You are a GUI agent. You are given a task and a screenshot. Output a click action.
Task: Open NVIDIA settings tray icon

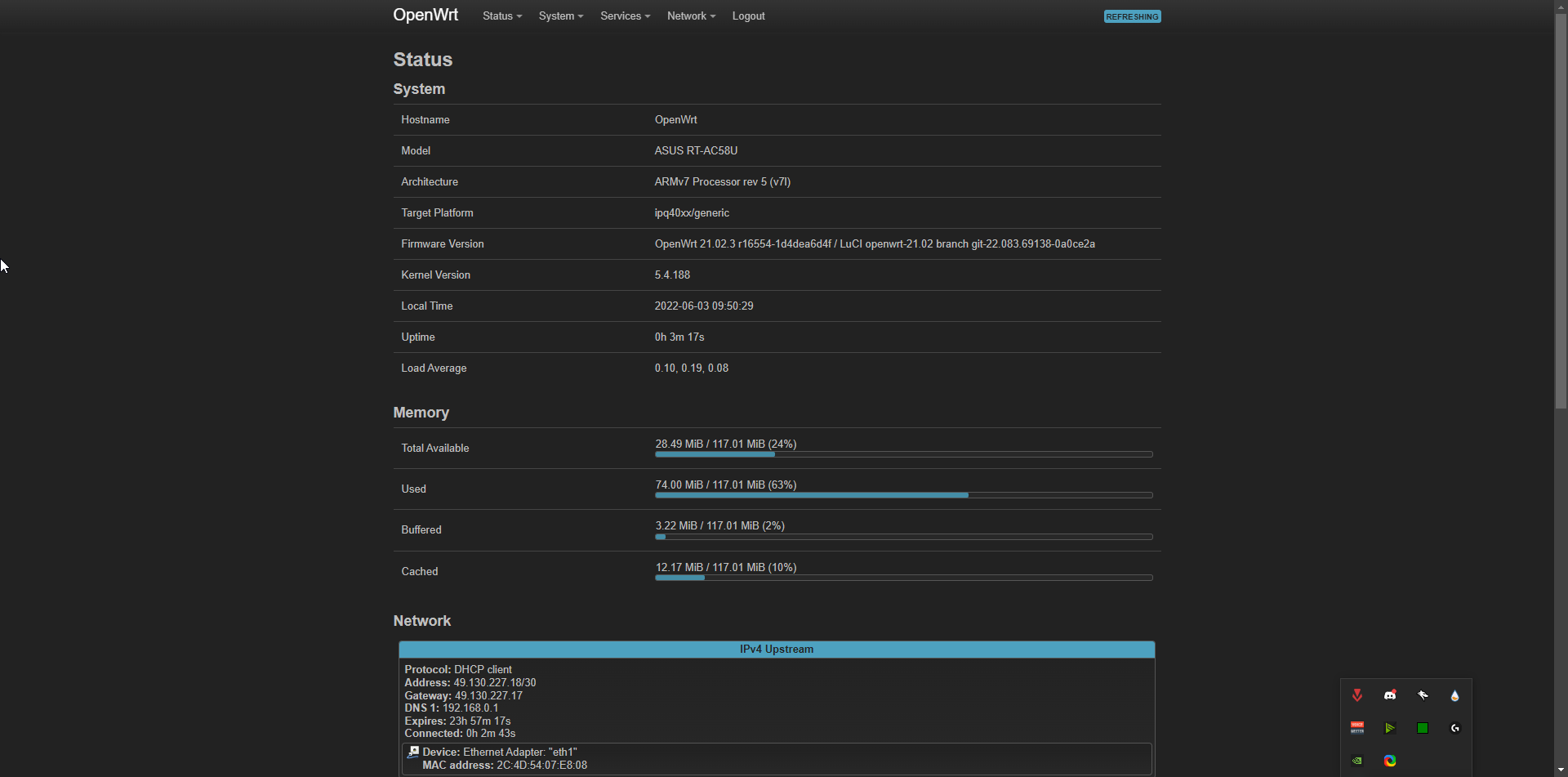[1357, 761]
